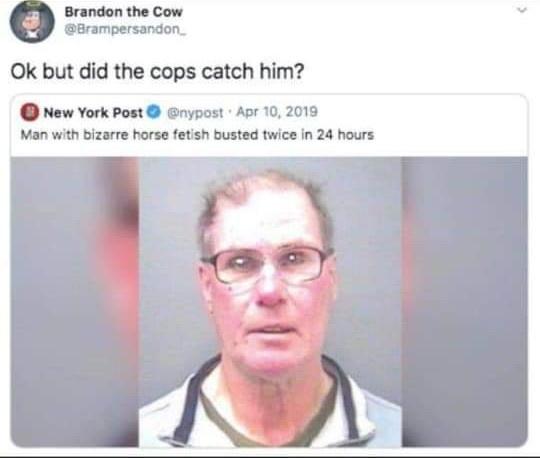Open Brandon the Cow's profile avatar
The image size is (540, 458).
32,22
